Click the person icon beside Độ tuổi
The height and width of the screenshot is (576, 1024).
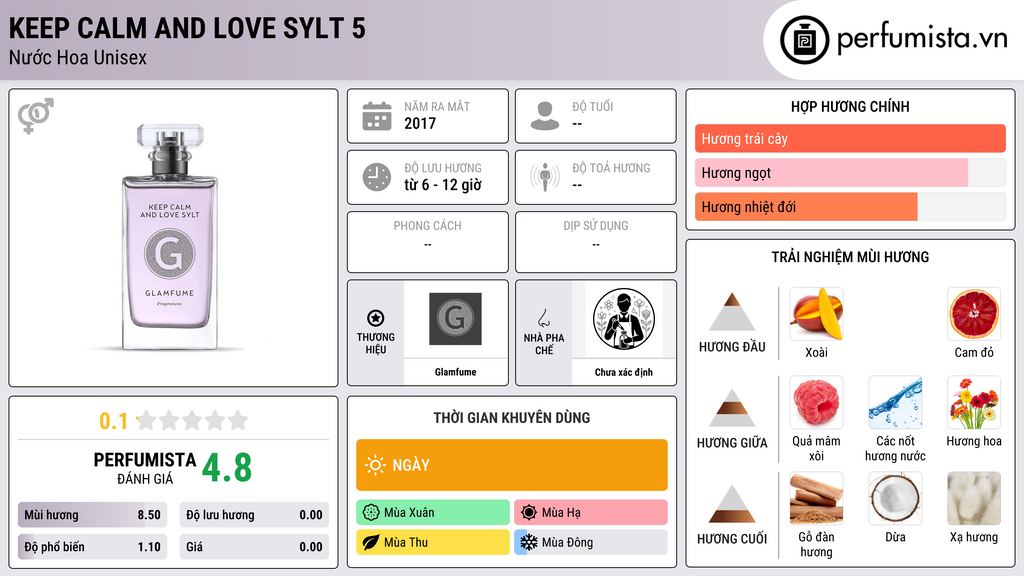[545, 116]
